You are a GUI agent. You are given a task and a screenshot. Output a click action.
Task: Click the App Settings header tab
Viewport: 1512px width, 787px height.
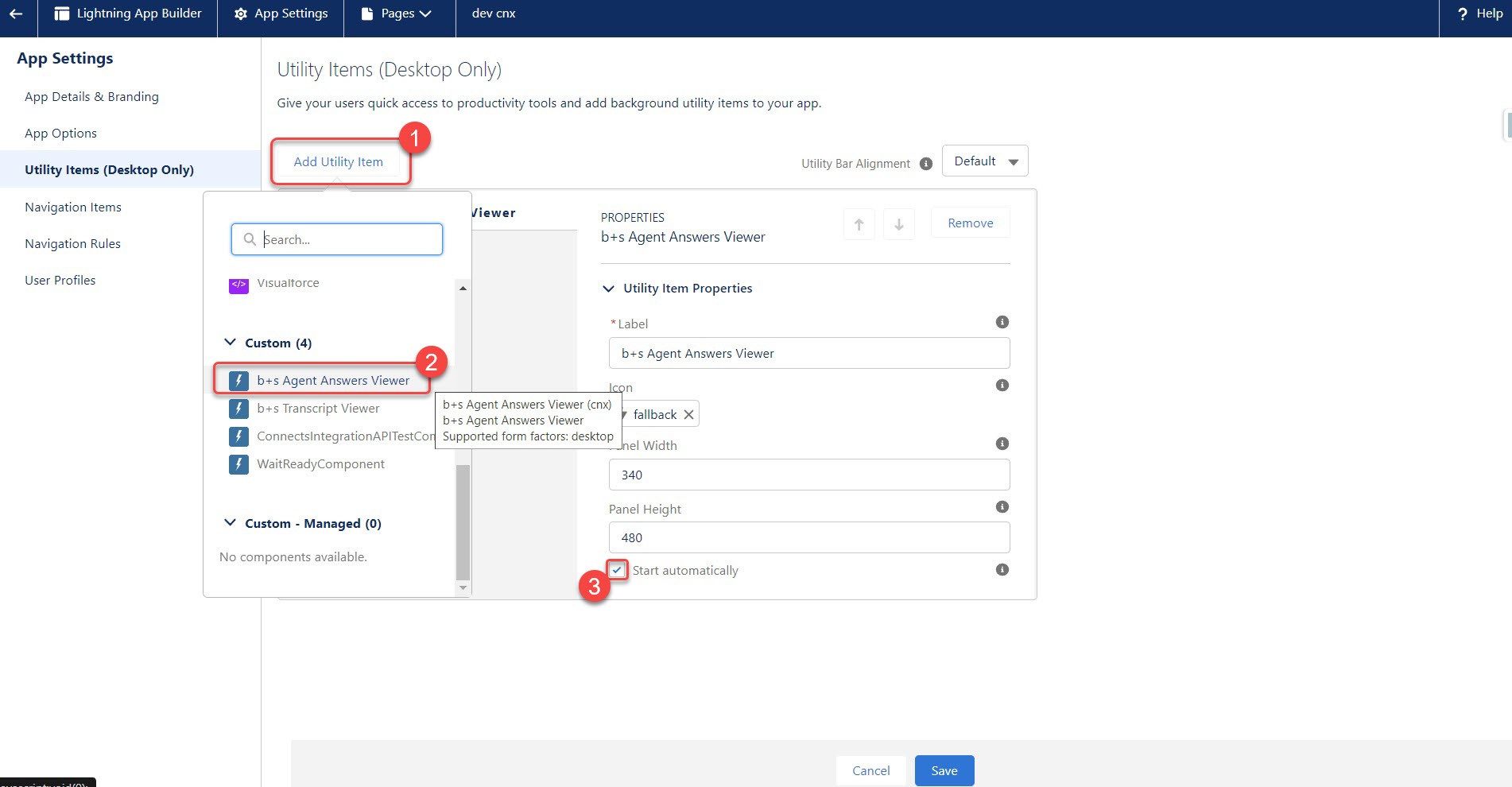pyautogui.click(x=281, y=14)
